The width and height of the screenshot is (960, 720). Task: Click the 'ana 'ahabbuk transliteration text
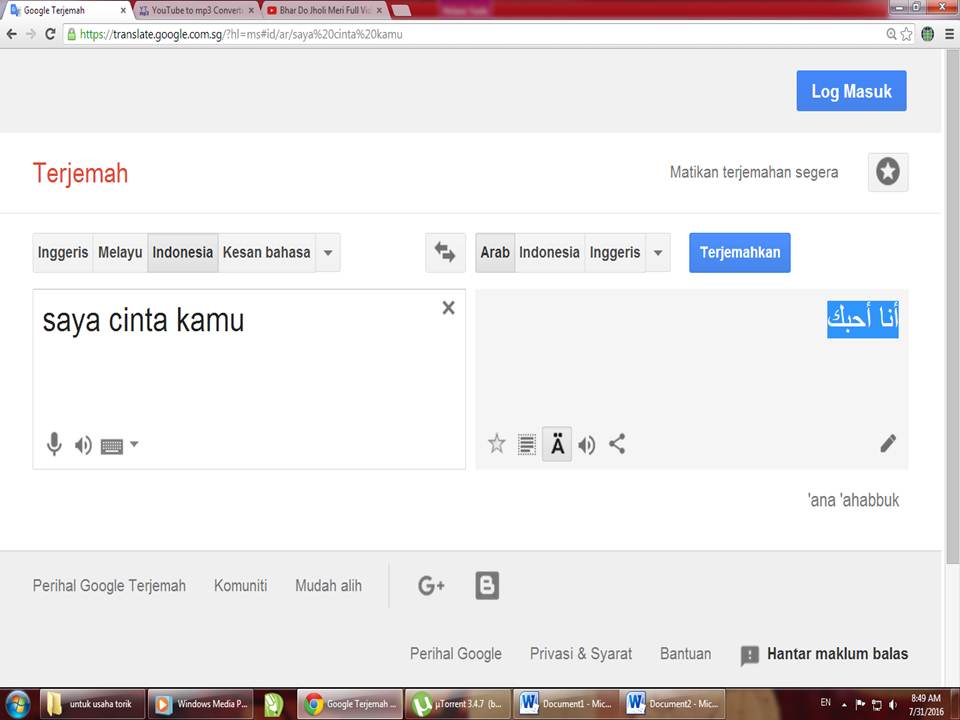853,500
